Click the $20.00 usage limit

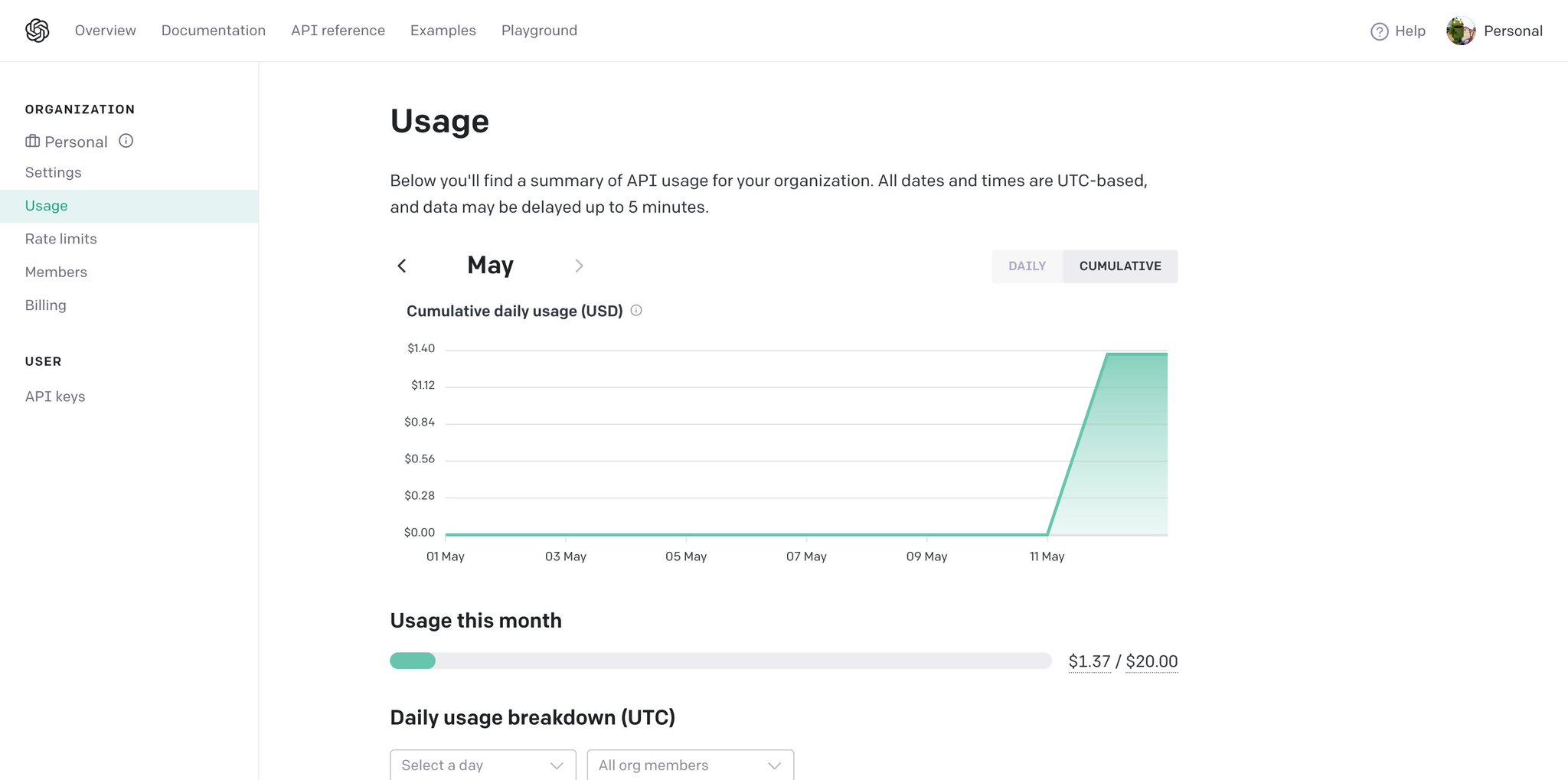point(1151,661)
